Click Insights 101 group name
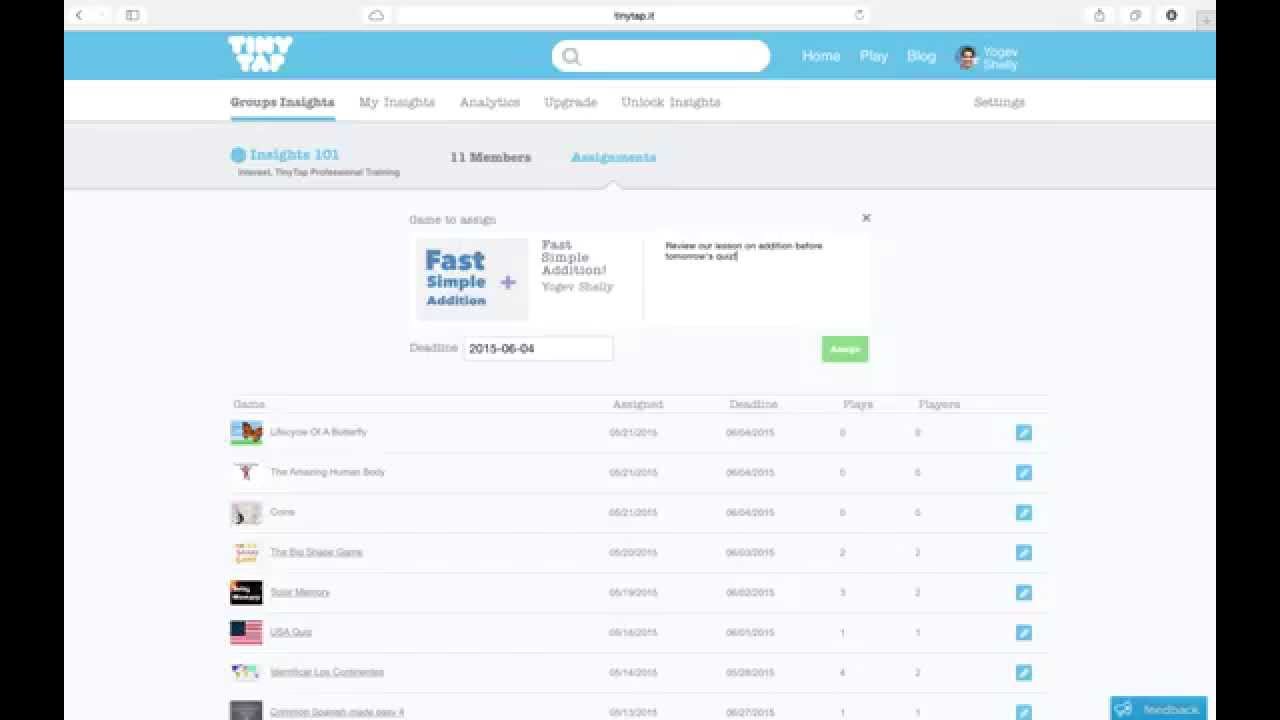Screen dimensions: 1280x720 tap(294, 155)
